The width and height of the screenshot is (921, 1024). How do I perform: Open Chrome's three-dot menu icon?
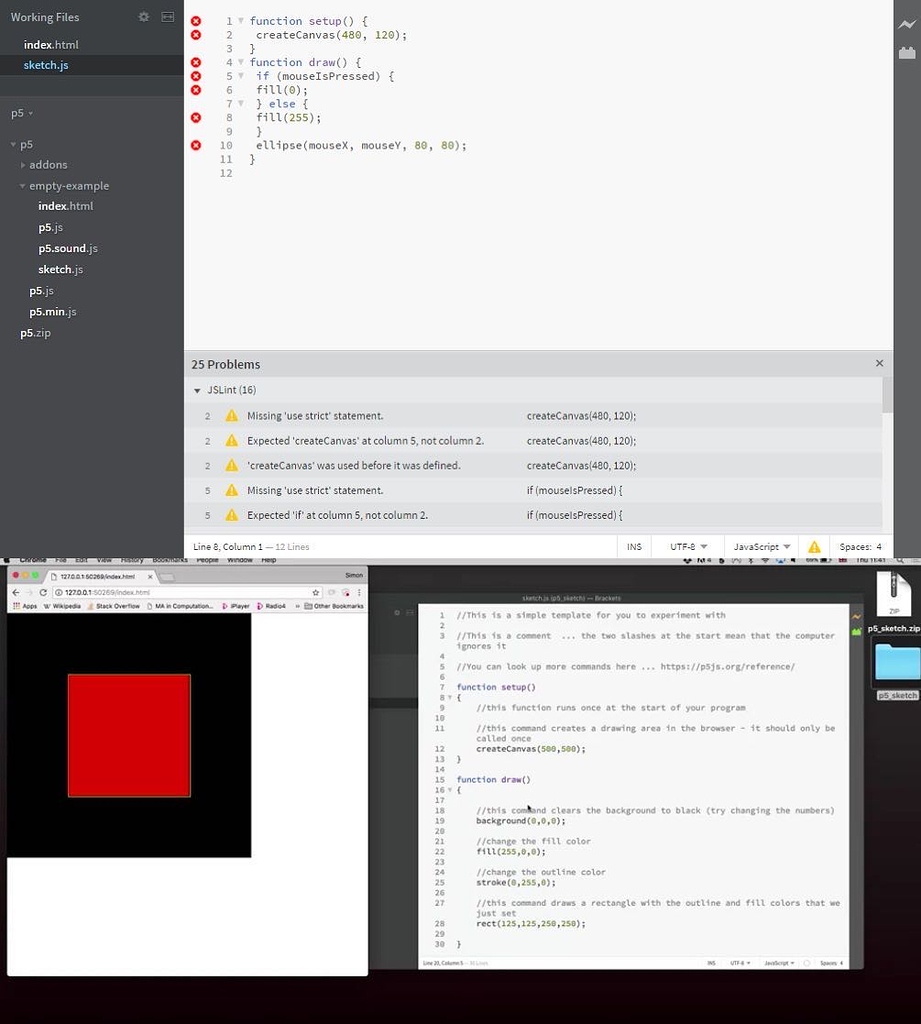(357, 592)
